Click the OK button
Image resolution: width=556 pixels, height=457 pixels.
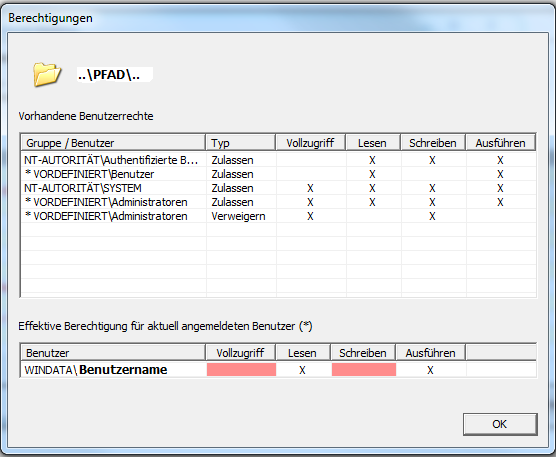500,424
